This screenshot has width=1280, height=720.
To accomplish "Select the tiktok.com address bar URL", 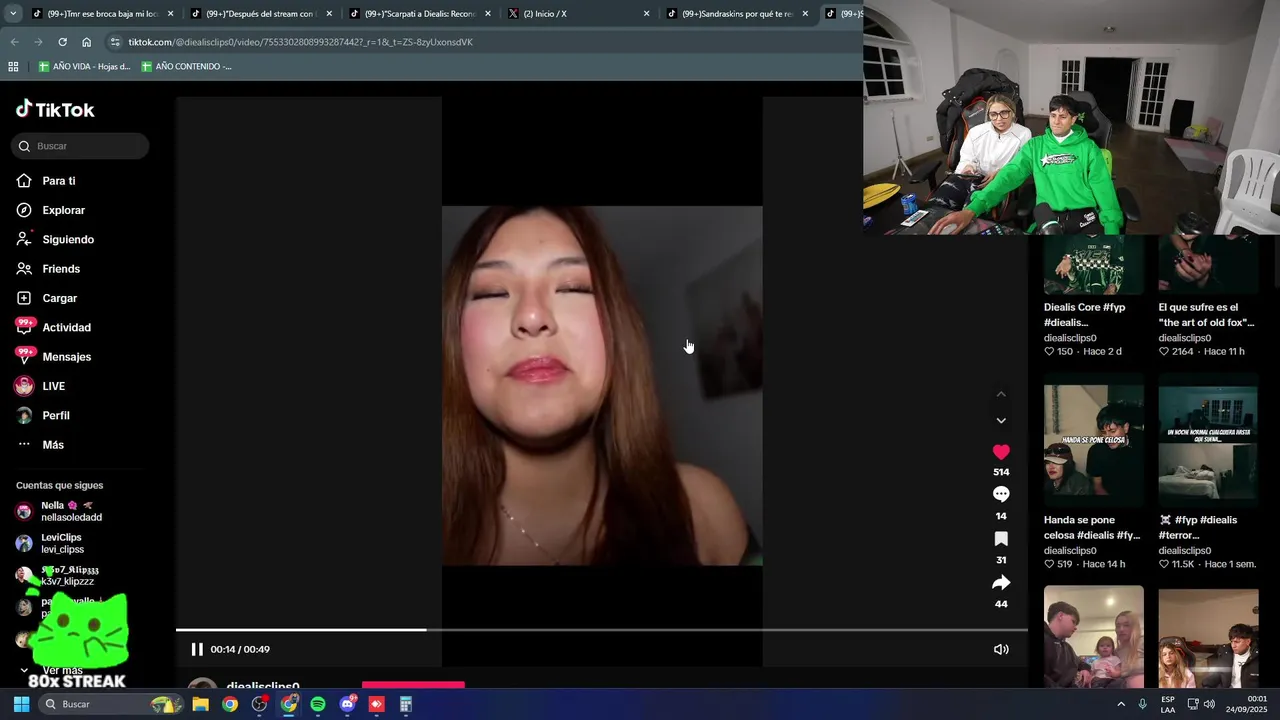I will 300,42.
